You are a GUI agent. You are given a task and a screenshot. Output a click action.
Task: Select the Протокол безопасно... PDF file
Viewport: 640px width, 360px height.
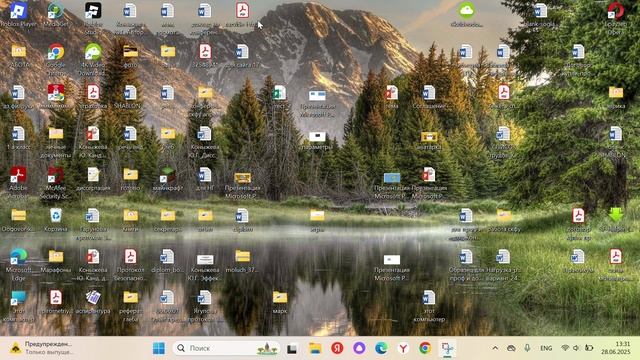[x=131, y=256]
